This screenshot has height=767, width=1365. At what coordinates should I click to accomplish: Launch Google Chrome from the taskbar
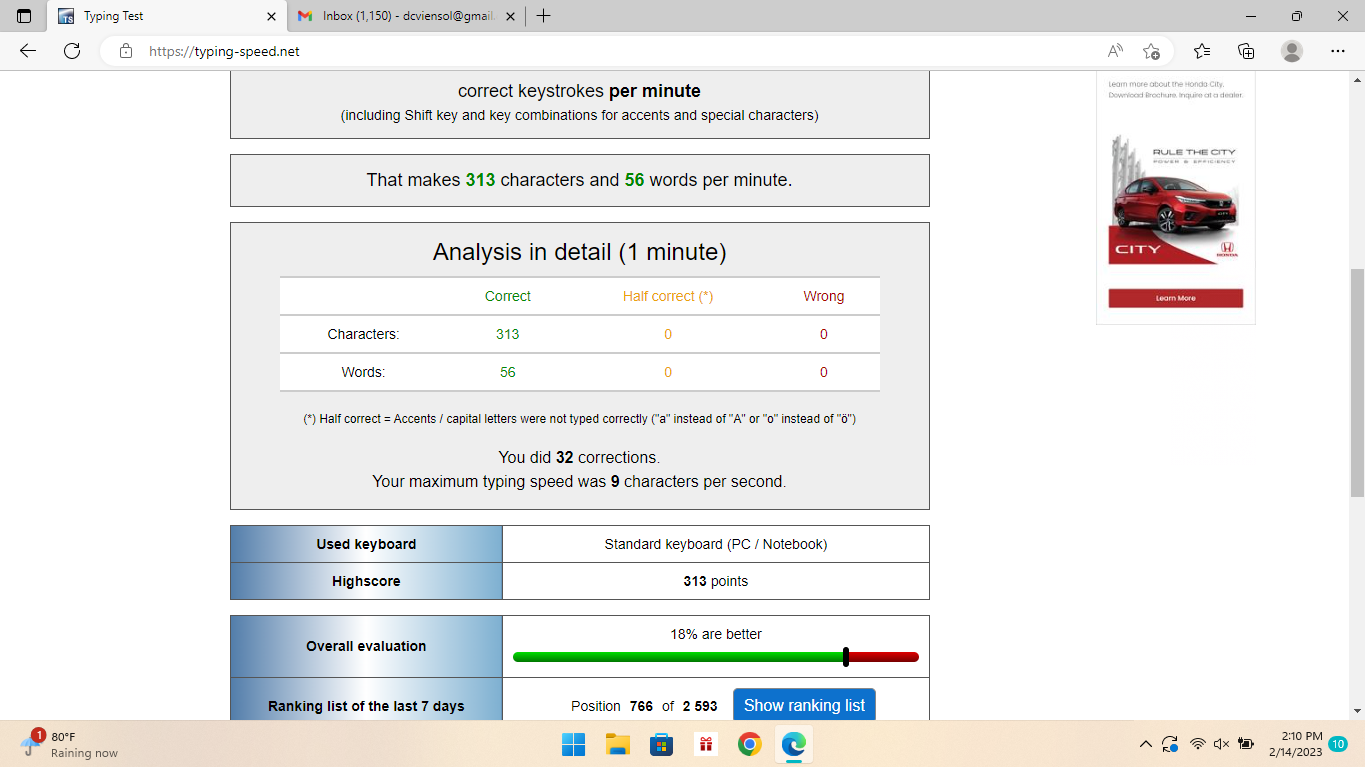[x=749, y=744]
